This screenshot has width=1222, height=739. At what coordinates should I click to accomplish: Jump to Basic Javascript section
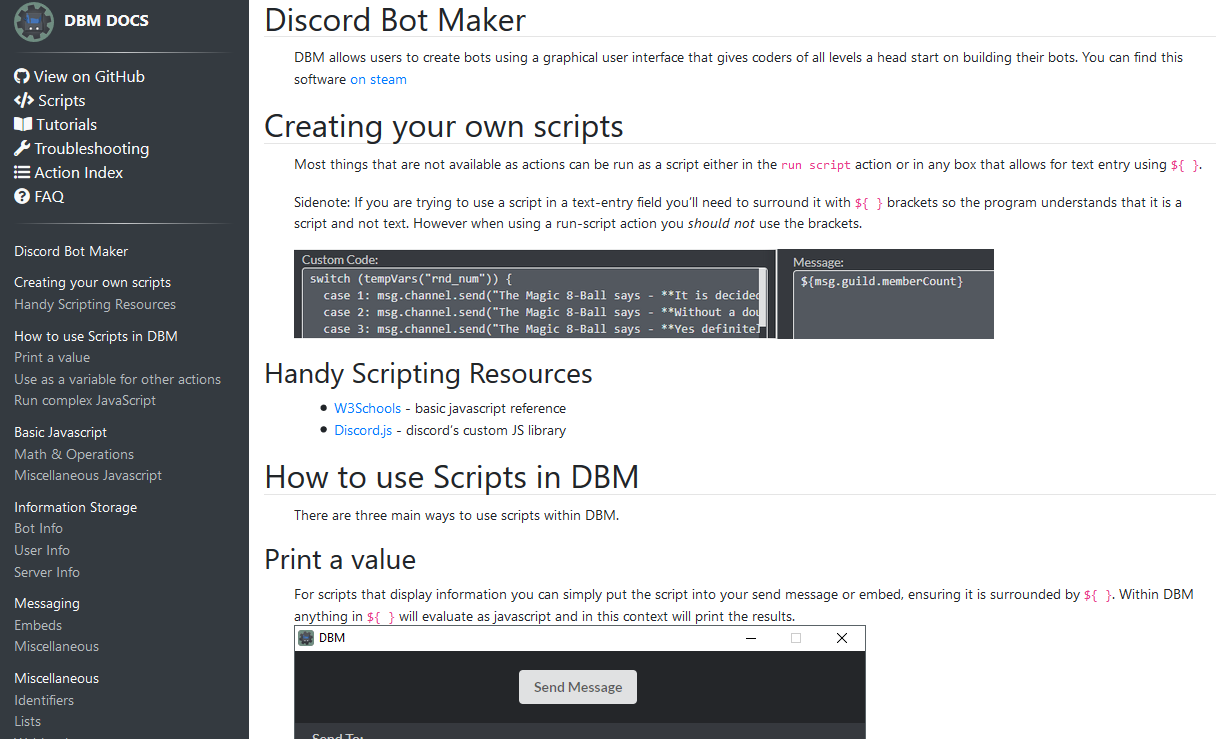[x=60, y=432]
